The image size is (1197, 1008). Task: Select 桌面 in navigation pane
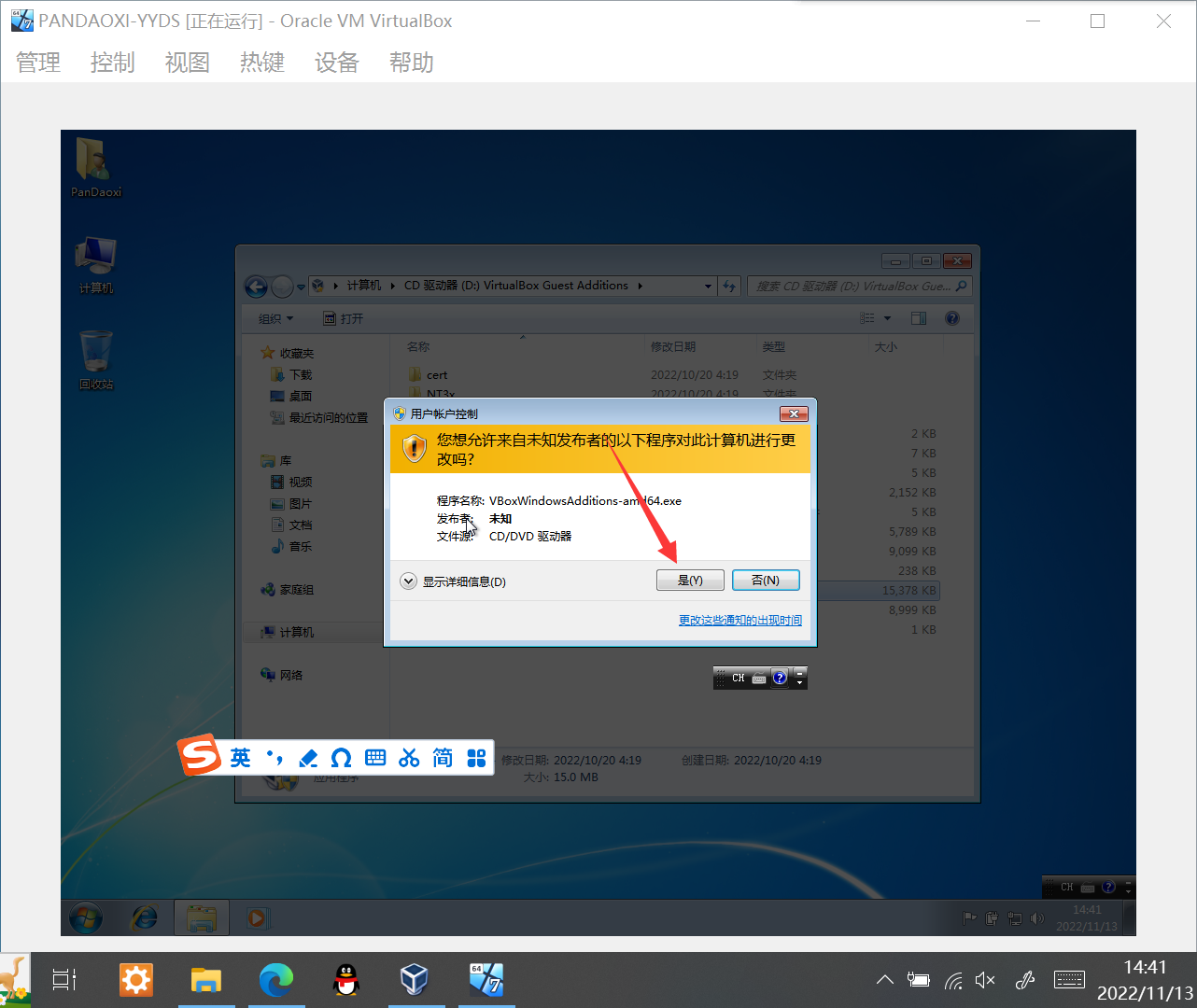tap(291, 396)
